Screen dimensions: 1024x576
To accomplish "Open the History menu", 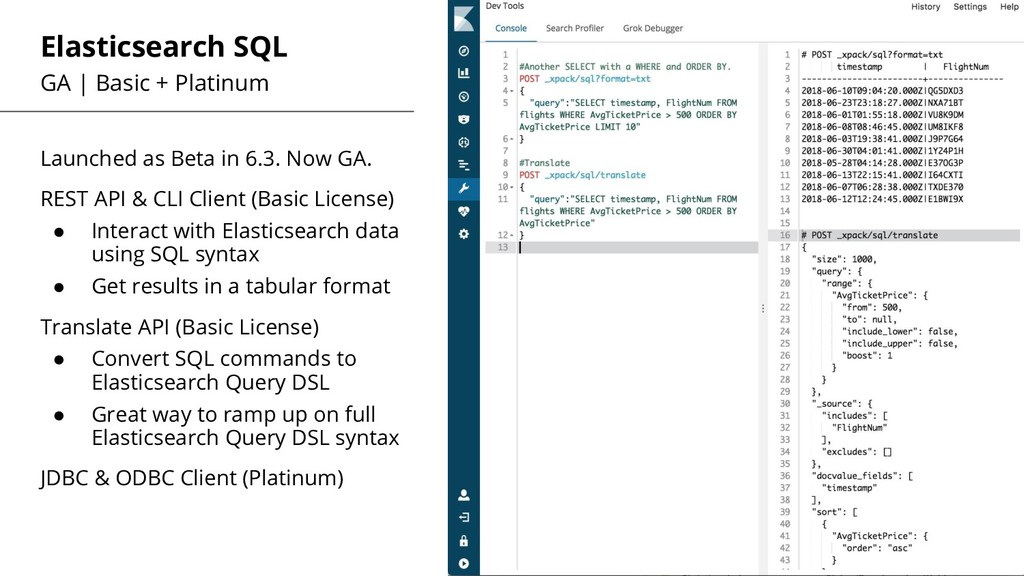I will tap(925, 7).
